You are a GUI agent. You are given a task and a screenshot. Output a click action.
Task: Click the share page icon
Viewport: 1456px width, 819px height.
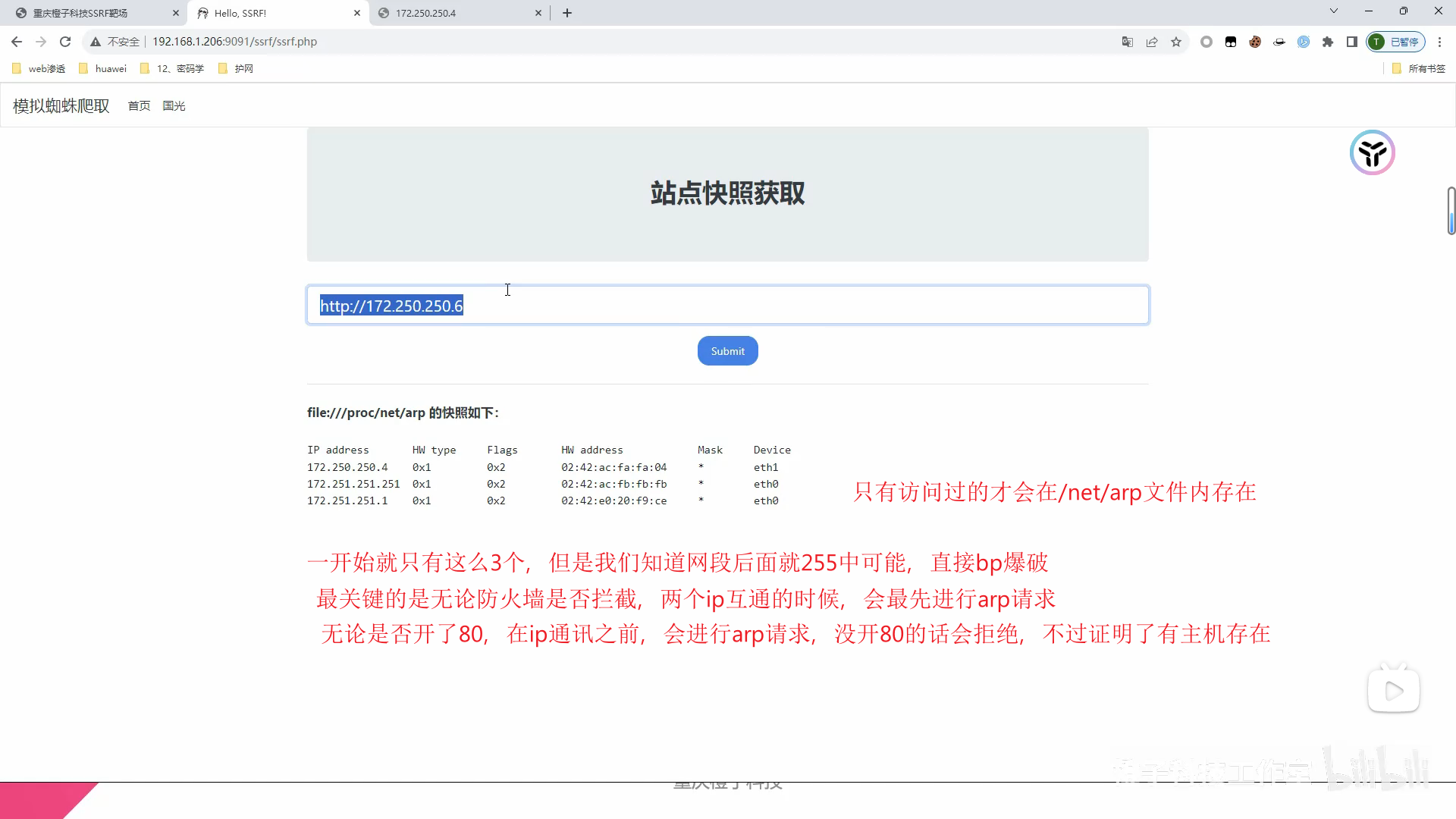(x=1152, y=42)
